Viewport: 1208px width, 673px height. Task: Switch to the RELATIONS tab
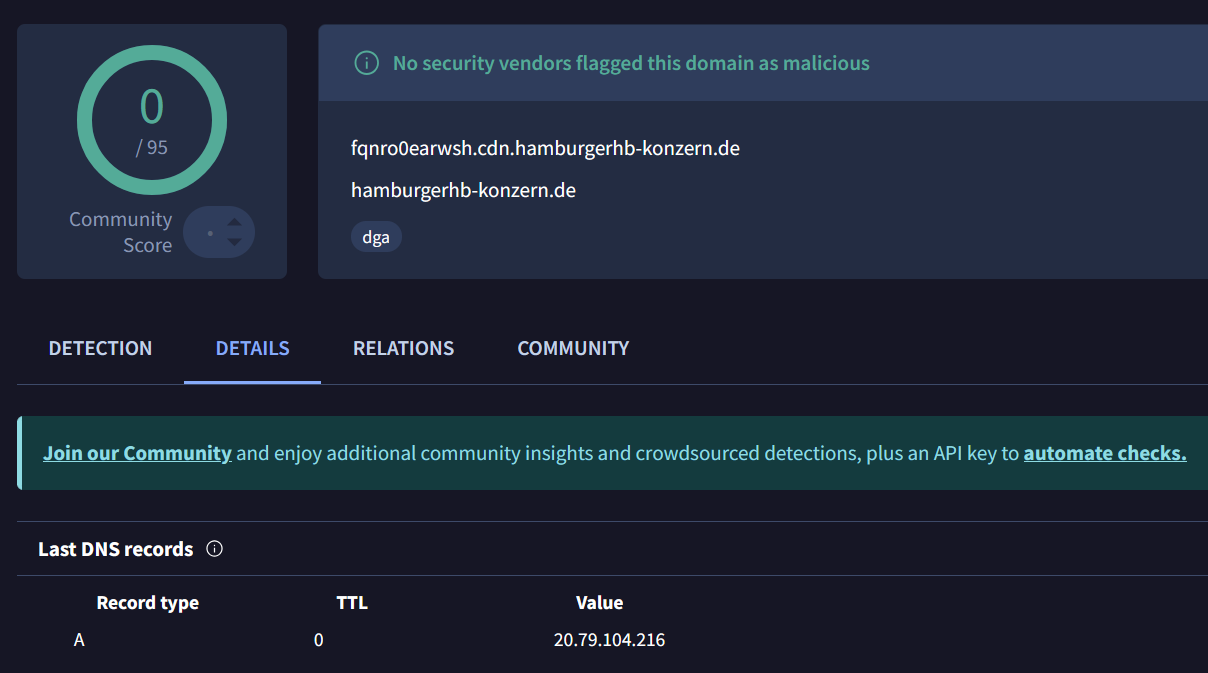point(403,348)
